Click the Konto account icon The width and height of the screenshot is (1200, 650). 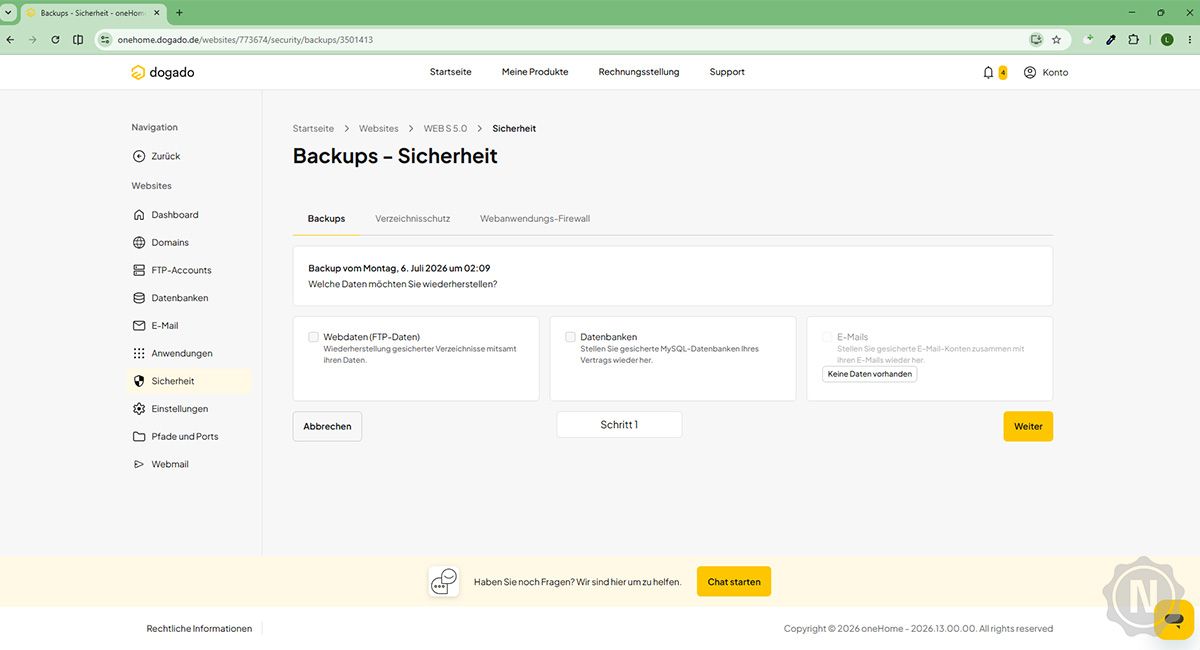pos(1030,72)
